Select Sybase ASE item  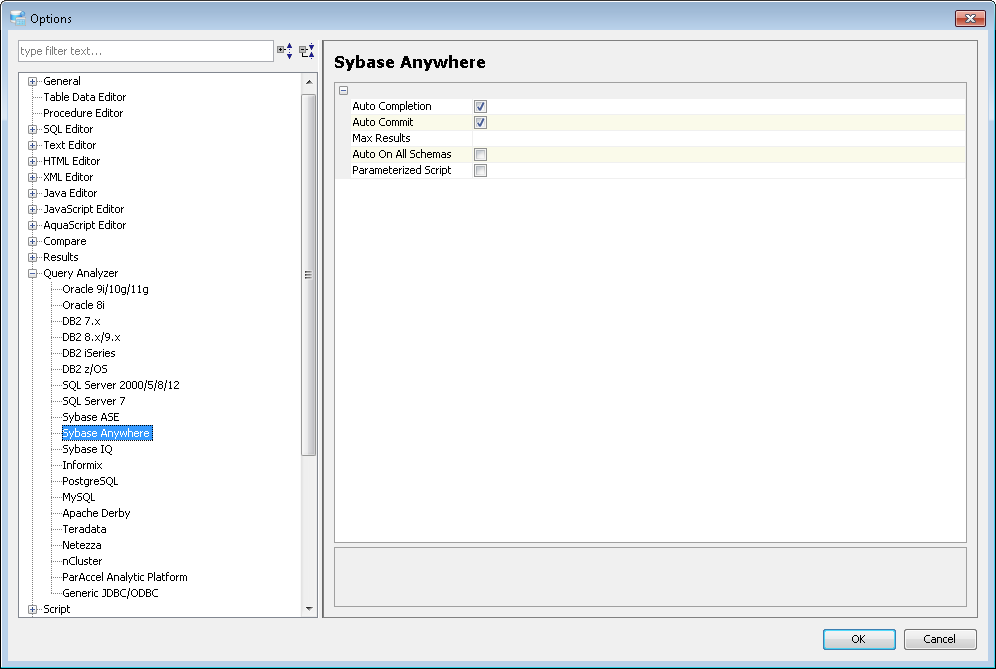pos(91,417)
